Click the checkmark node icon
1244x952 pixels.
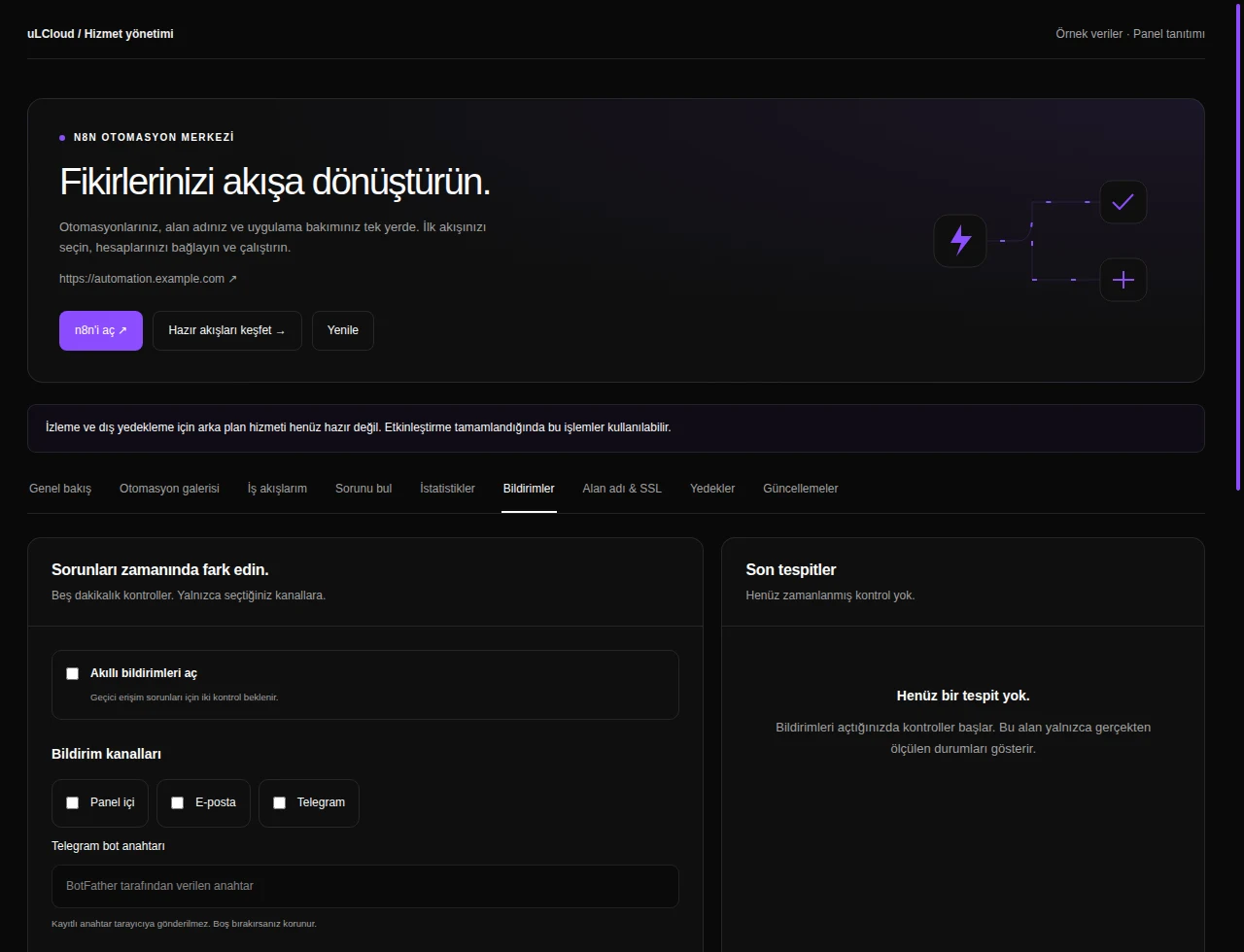1123,202
